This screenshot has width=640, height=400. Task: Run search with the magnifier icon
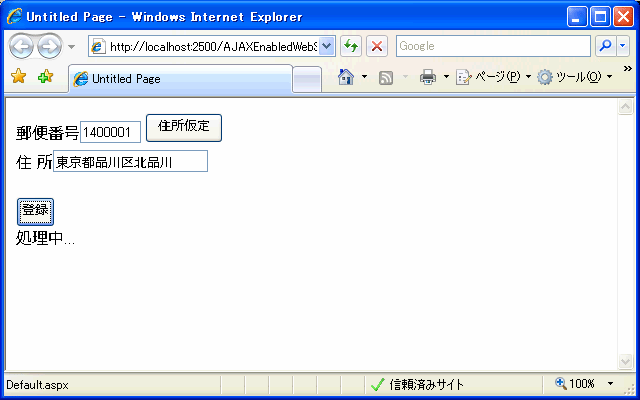click(x=606, y=46)
